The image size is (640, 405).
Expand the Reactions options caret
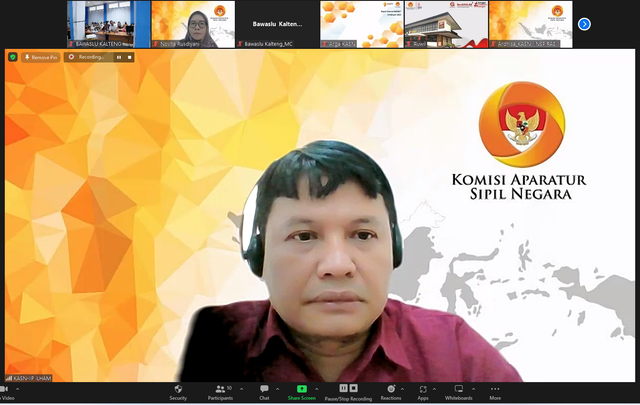point(402,389)
